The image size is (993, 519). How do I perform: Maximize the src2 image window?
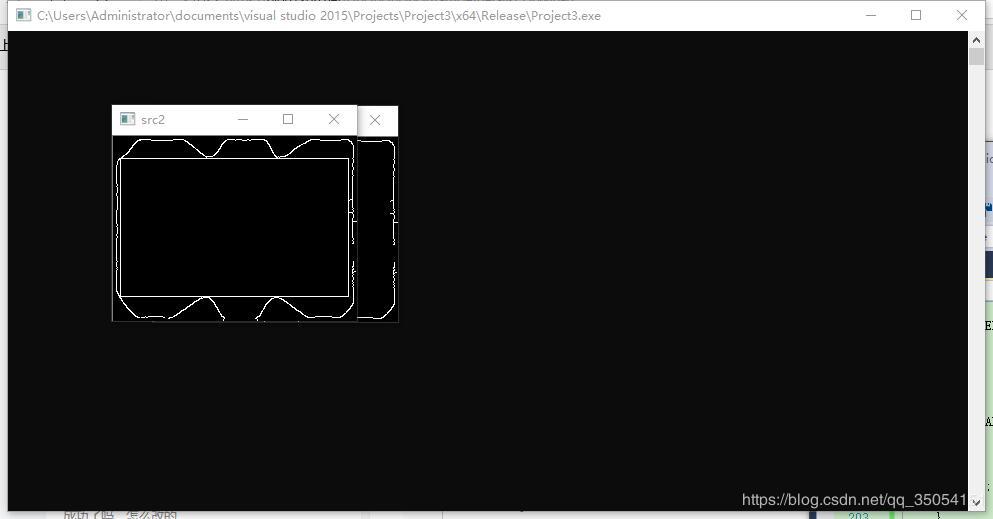[288, 119]
